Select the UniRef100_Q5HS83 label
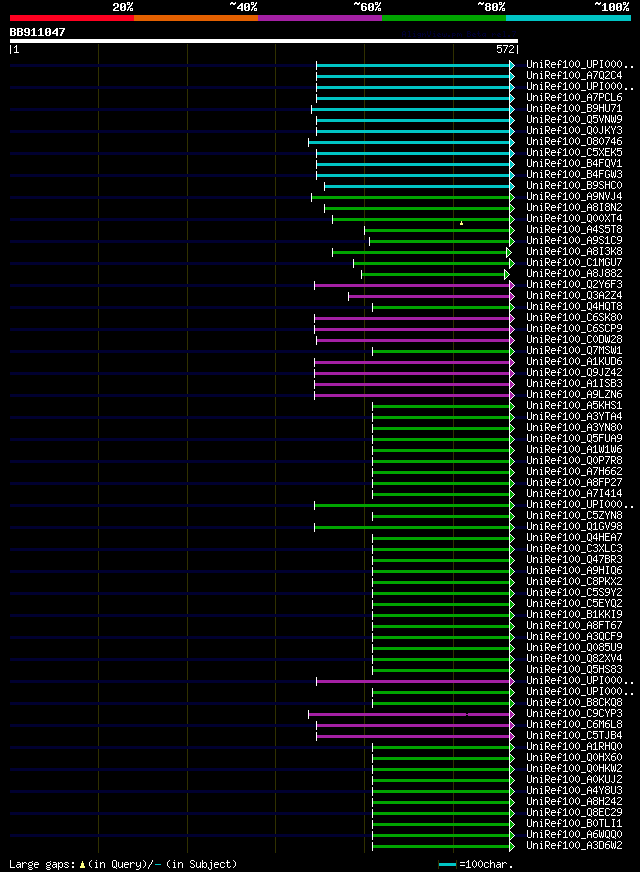The height and width of the screenshot is (872, 640). tap(574, 670)
